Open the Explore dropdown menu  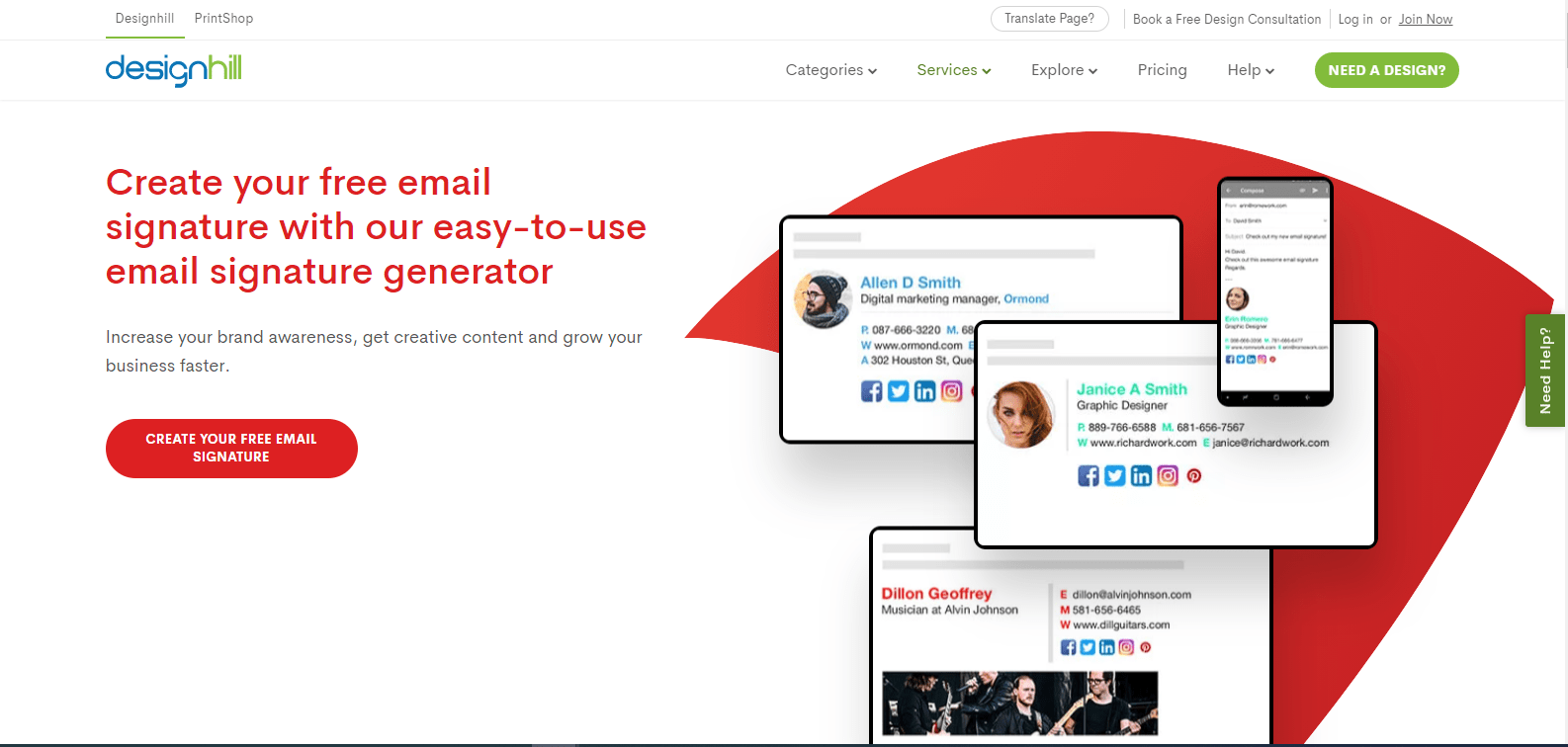[x=1065, y=70]
